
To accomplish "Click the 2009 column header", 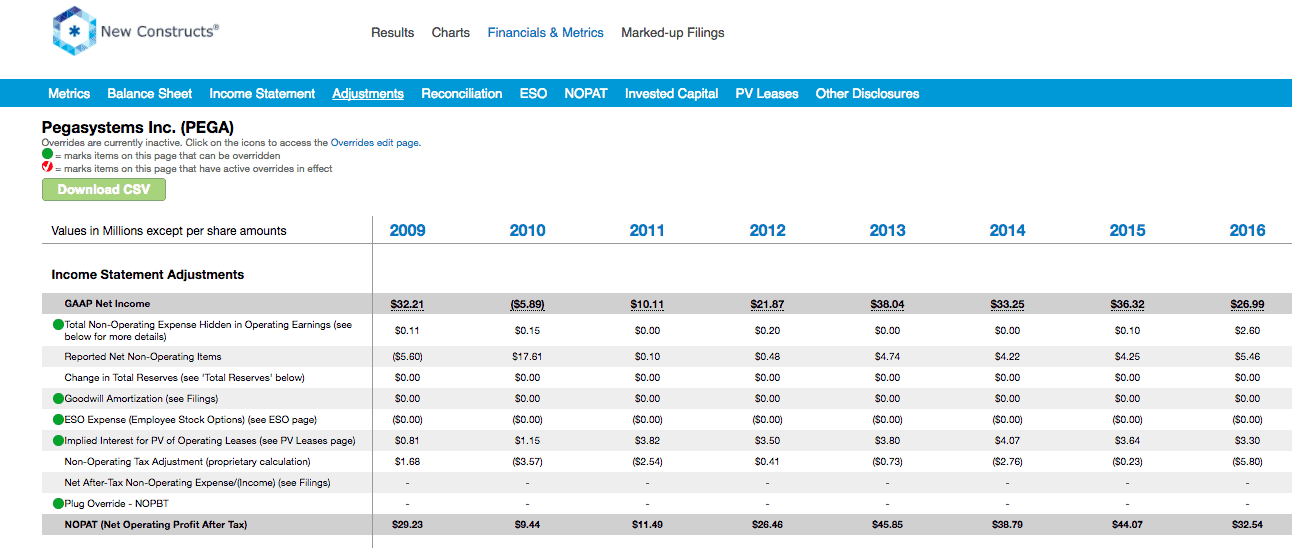I will pos(407,230).
